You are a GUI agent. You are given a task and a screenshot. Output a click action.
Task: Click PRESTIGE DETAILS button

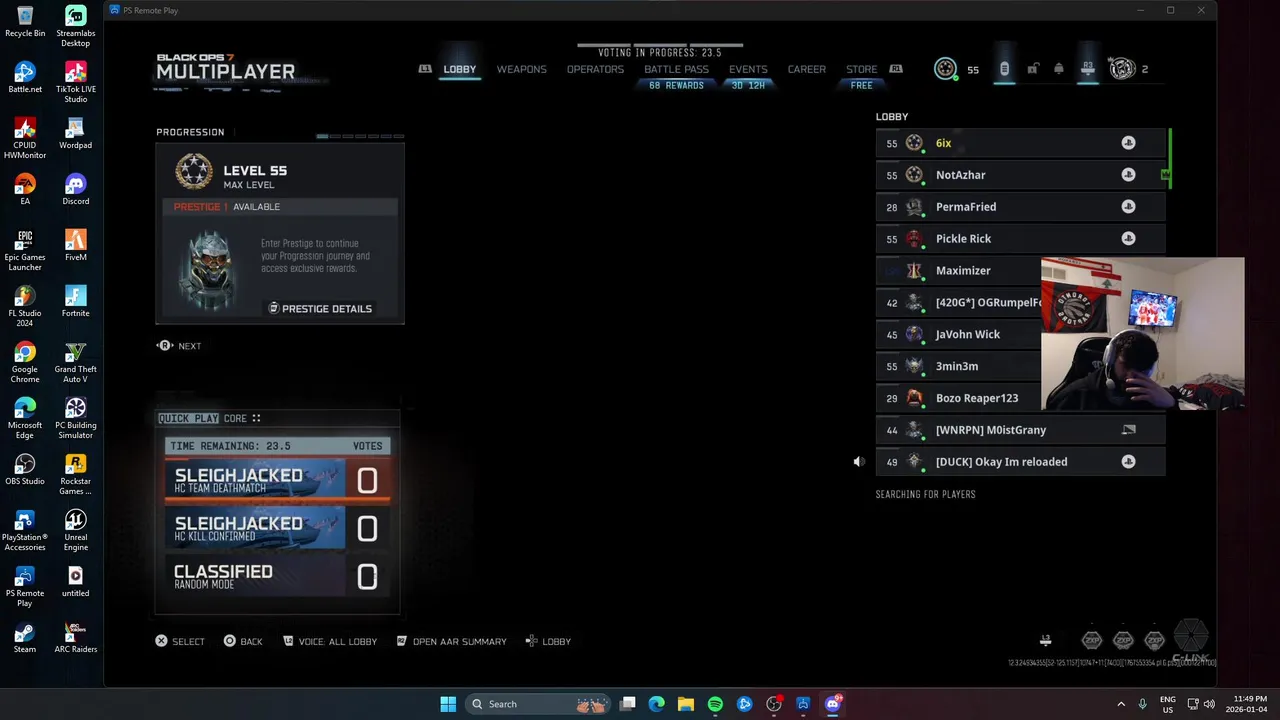tap(320, 308)
